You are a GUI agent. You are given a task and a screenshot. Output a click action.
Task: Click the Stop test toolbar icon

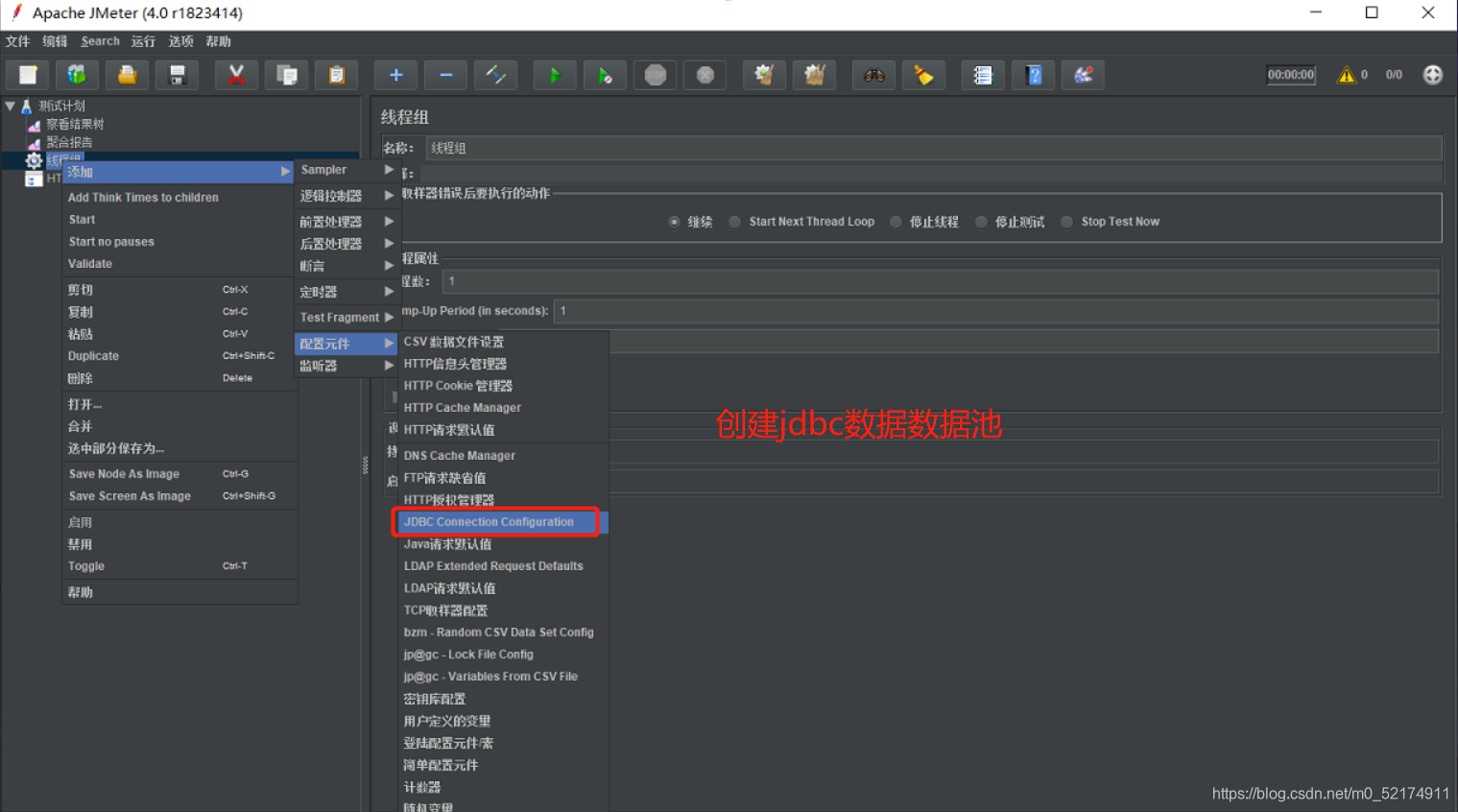click(x=656, y=75)
